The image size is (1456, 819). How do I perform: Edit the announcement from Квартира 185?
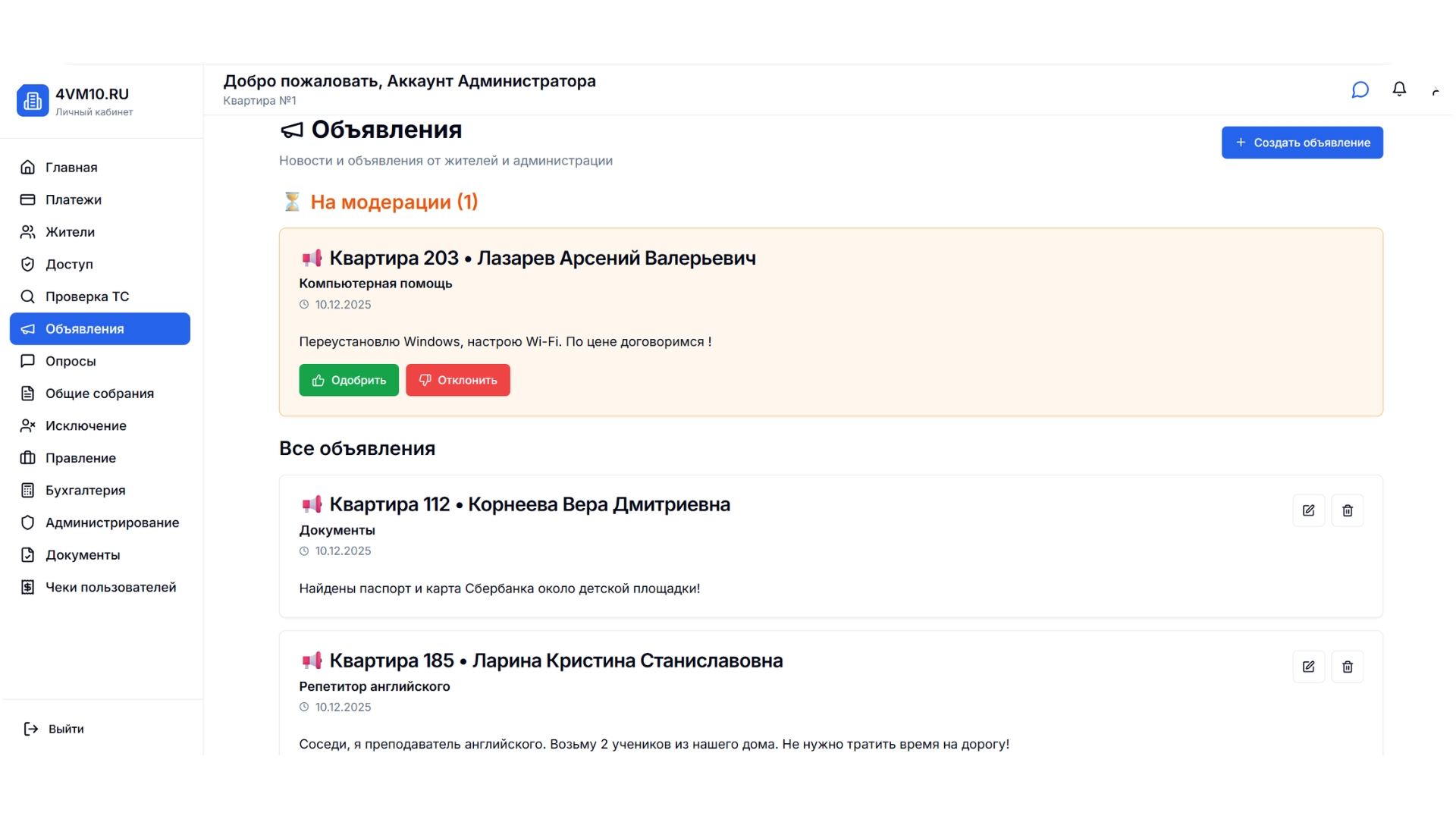click(x=1309, y=667)
